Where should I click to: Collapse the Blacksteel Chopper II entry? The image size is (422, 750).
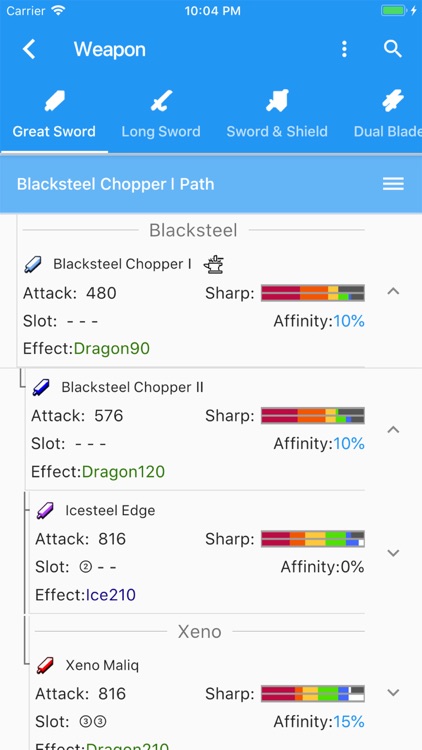coord(393,430)
